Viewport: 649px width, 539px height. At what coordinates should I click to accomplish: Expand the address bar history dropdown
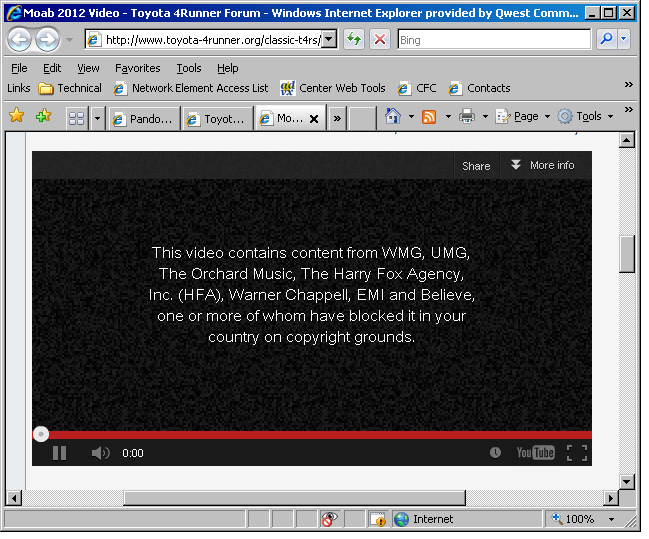pyautogui.click(x=329, y=40)
